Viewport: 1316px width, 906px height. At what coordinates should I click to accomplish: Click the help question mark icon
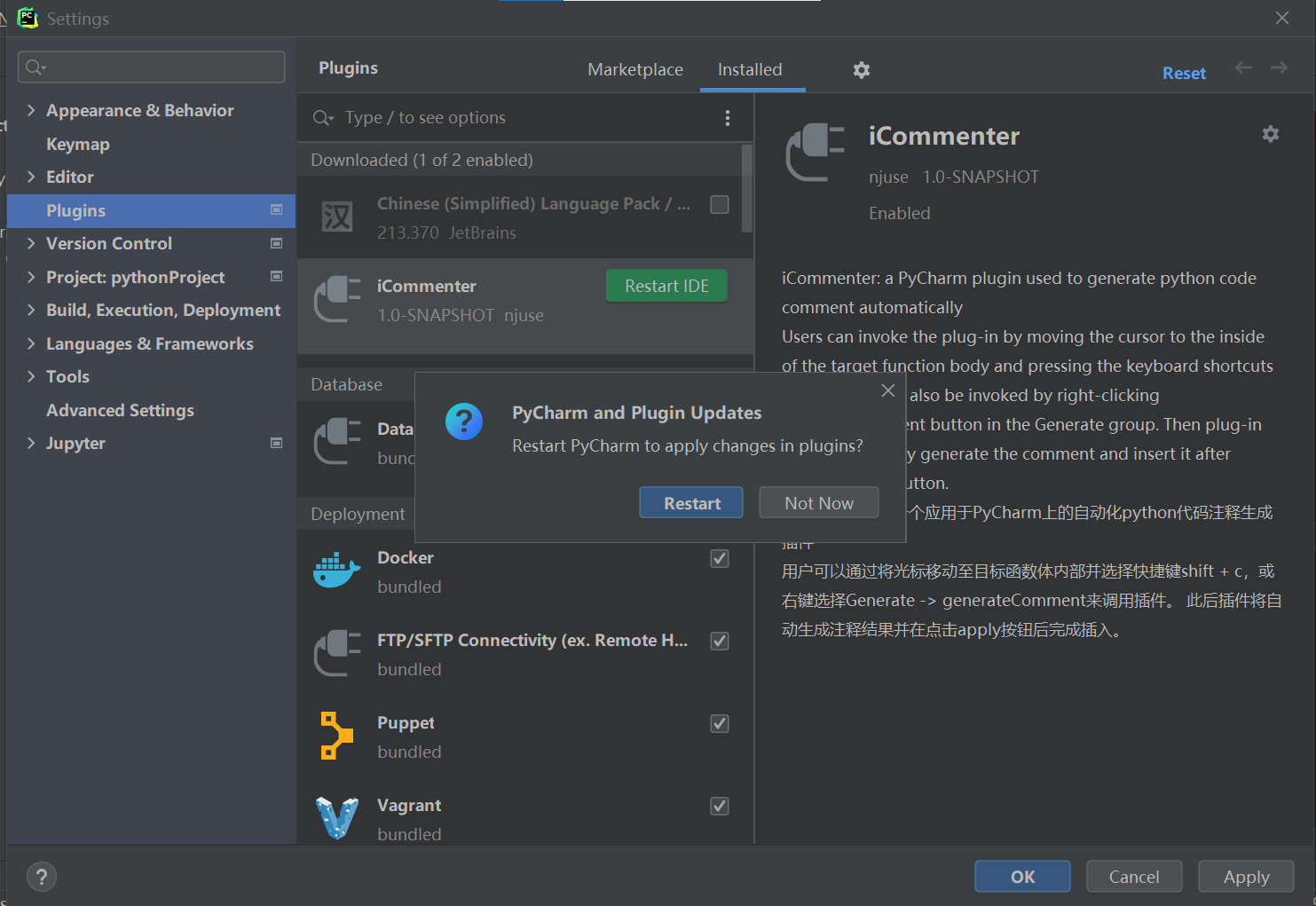[x=41, y=876]
